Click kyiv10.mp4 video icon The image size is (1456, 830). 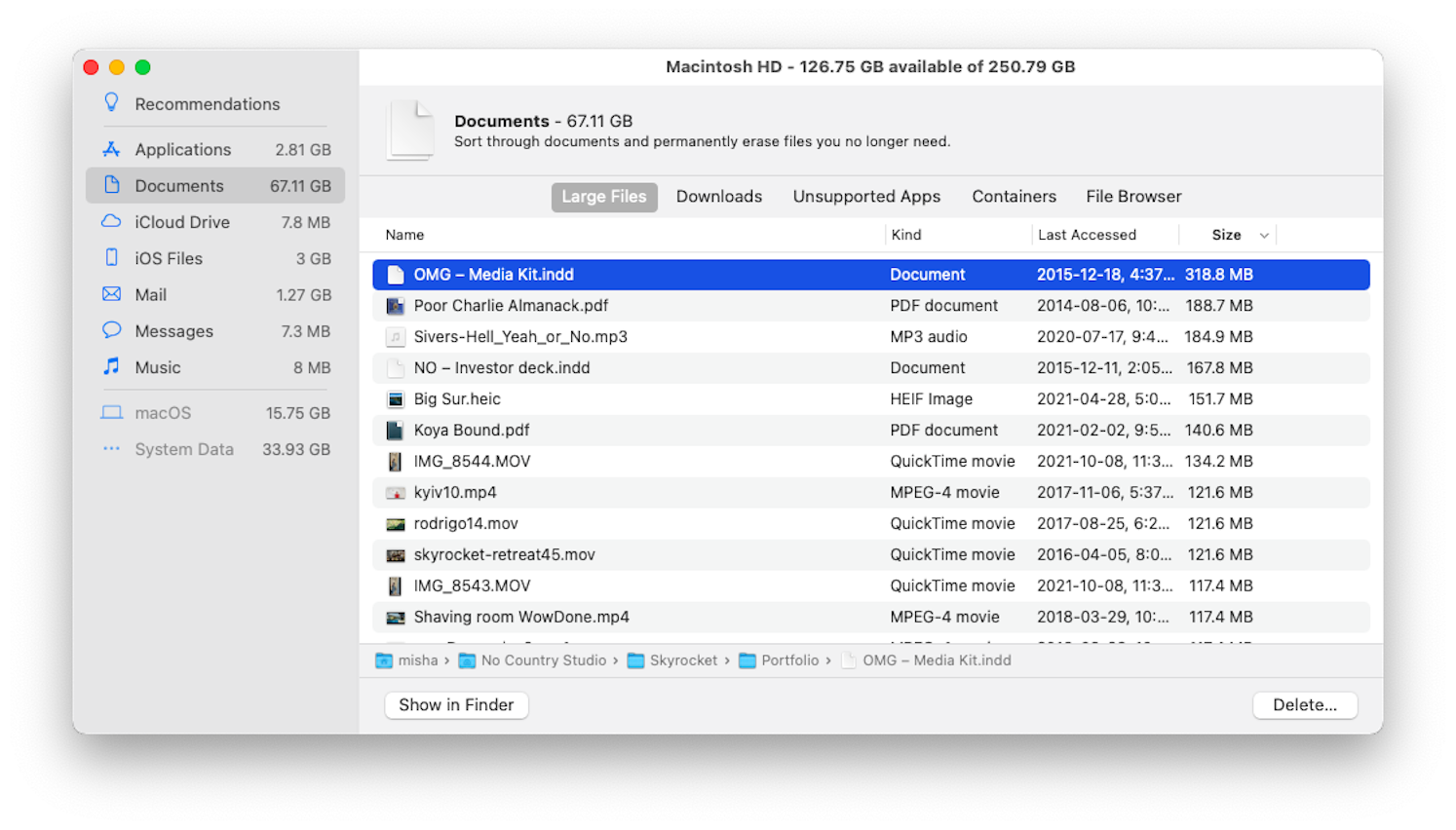pyautogui.click(x=395, y=493)
